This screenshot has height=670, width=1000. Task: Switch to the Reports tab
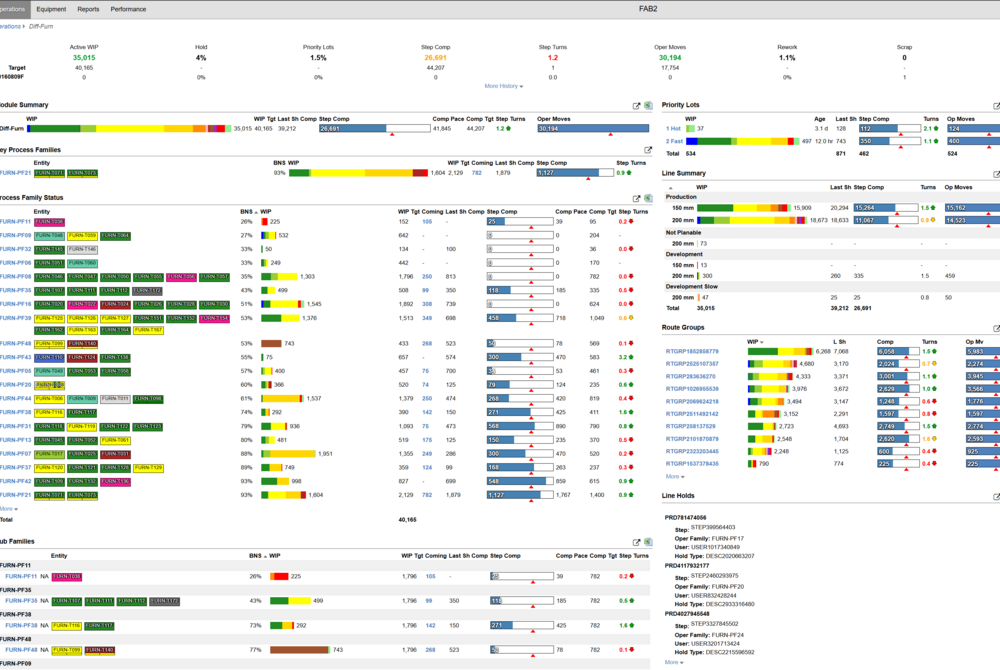pos(88,9)
